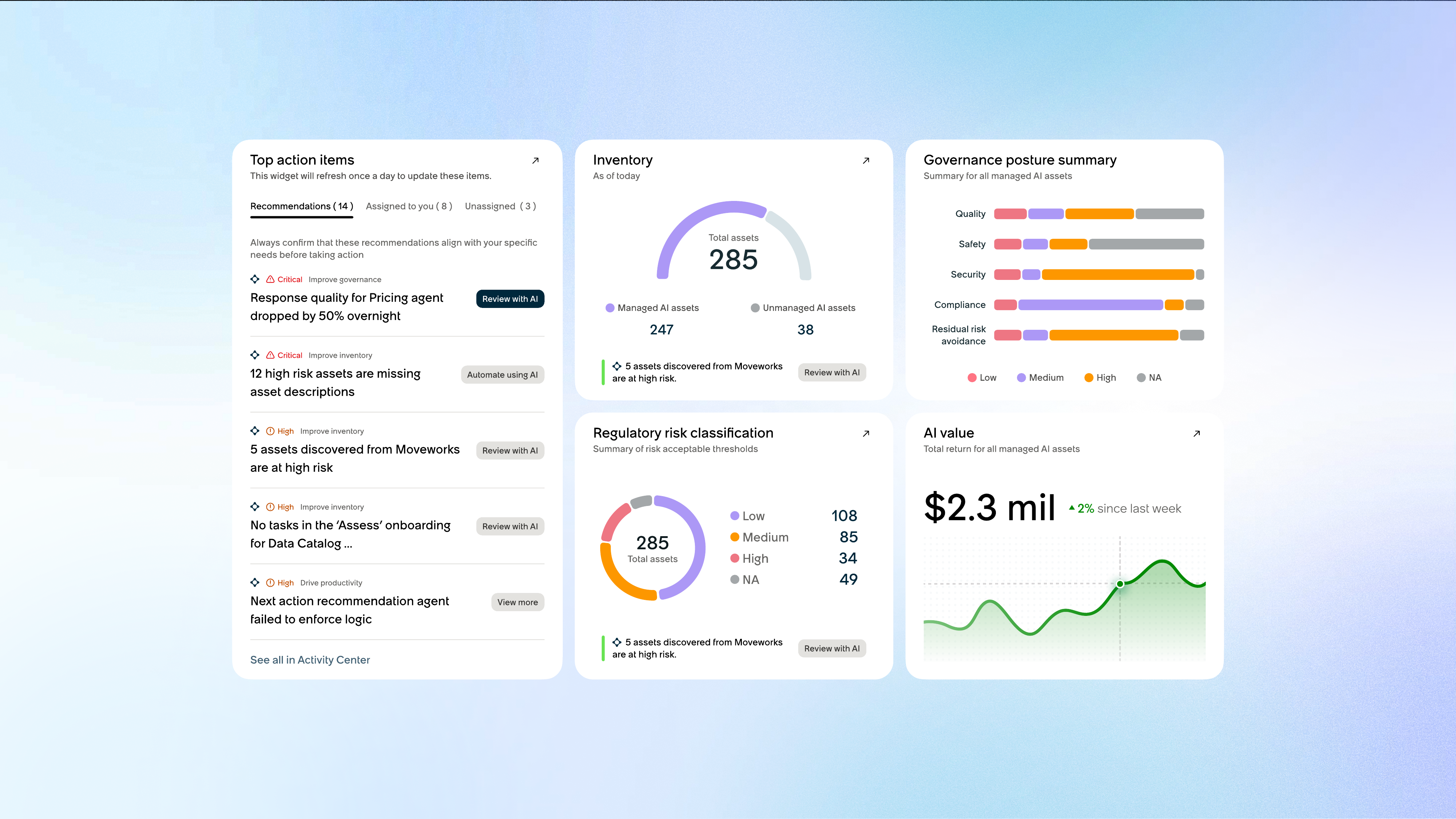Click Review with AI in Inventory card
1456x819 pixels.
pos(832,372)
